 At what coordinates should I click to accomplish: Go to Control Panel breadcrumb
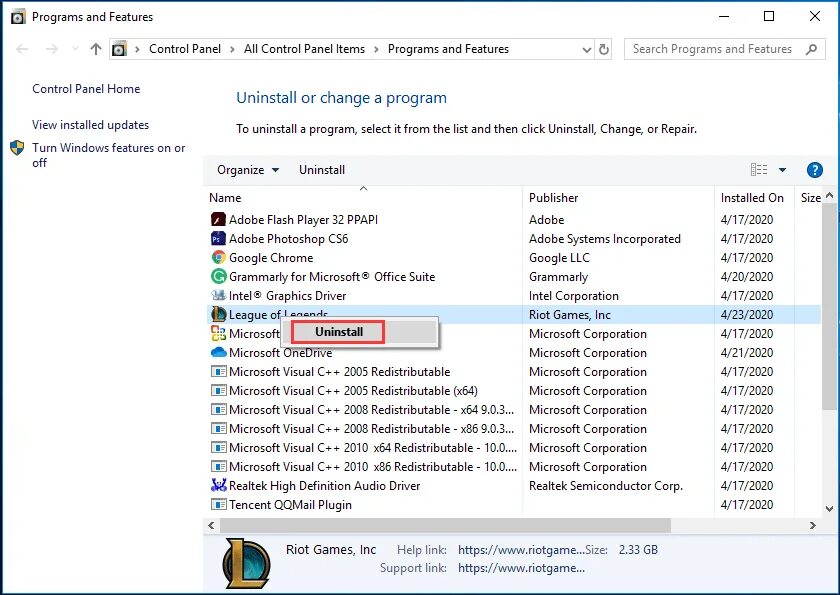point(185,49)
